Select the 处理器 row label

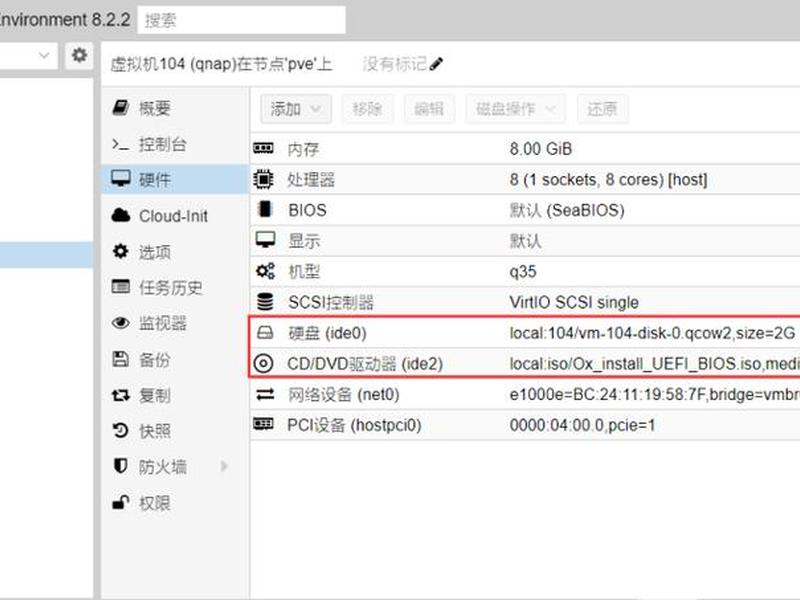pyautogui.click(x=311, y=180)
